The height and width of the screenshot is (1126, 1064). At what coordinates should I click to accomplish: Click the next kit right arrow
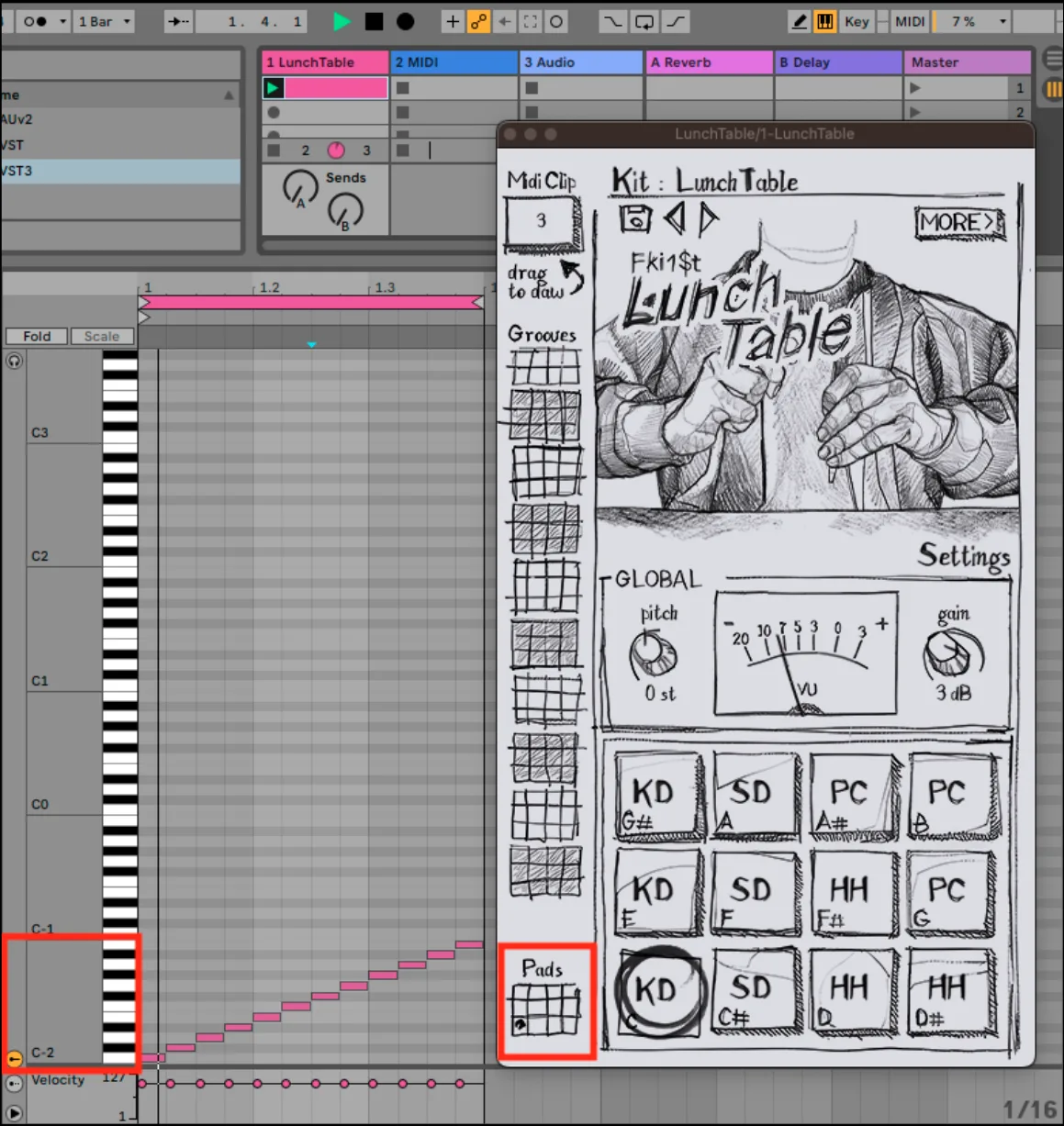(x=708, y=218)
